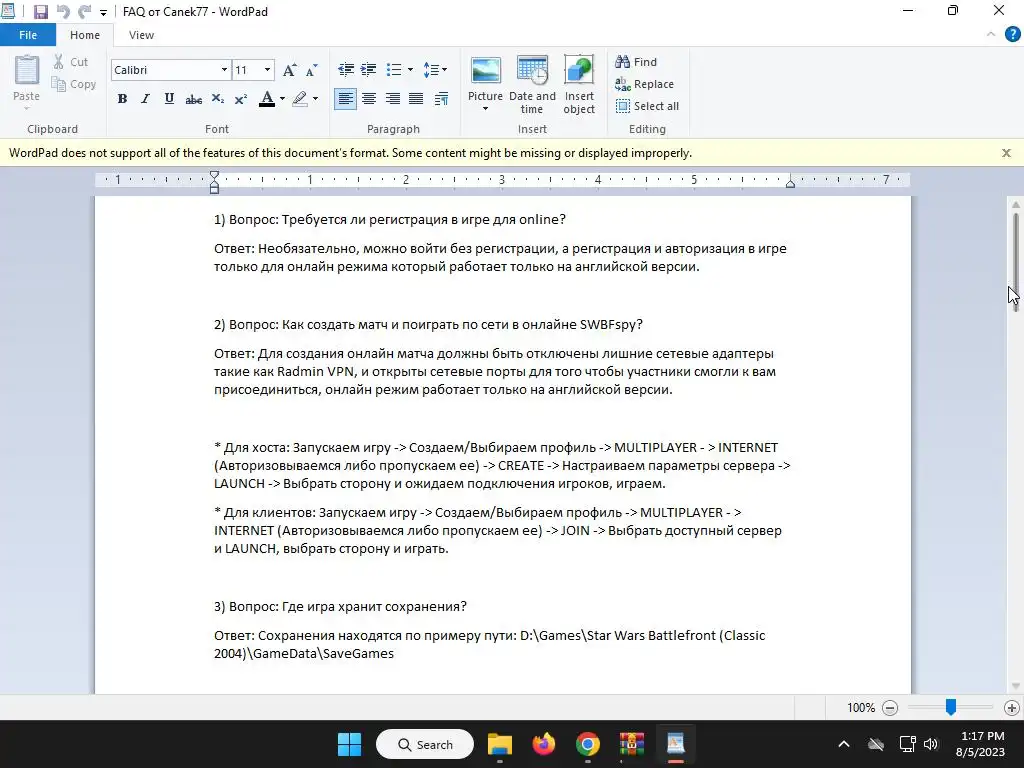Click the zoom out minus button
1024x768 pixels.
[x=889, y=708]
